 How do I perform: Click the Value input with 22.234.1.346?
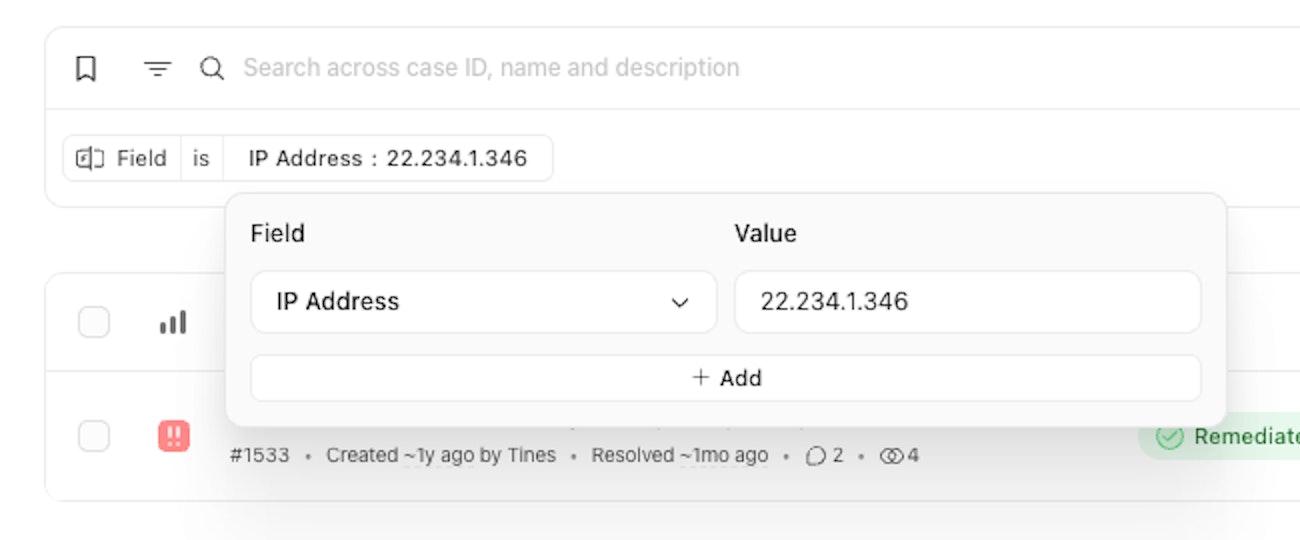[x=968, y=302]
